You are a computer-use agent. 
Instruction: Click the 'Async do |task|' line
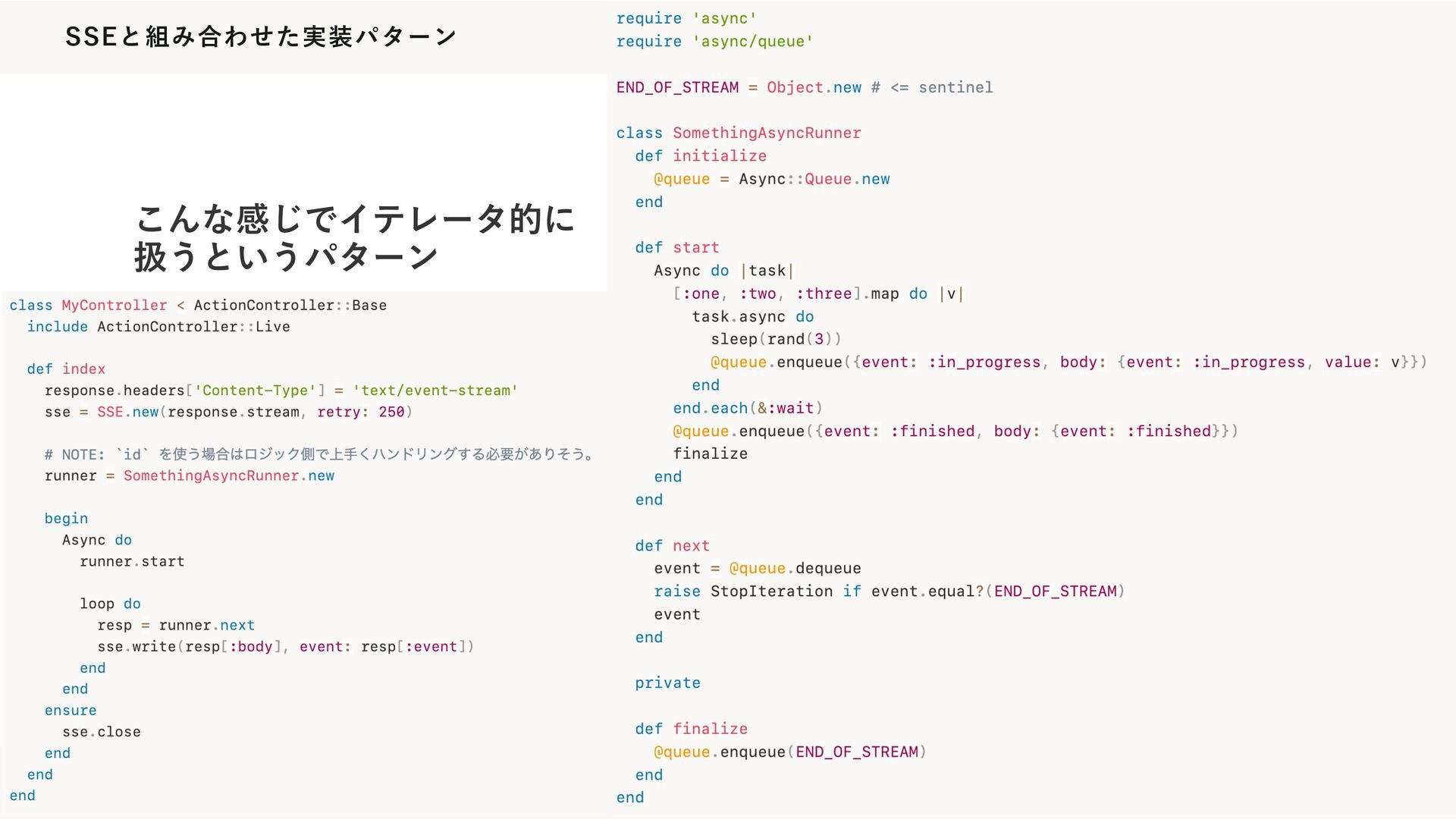724,271
